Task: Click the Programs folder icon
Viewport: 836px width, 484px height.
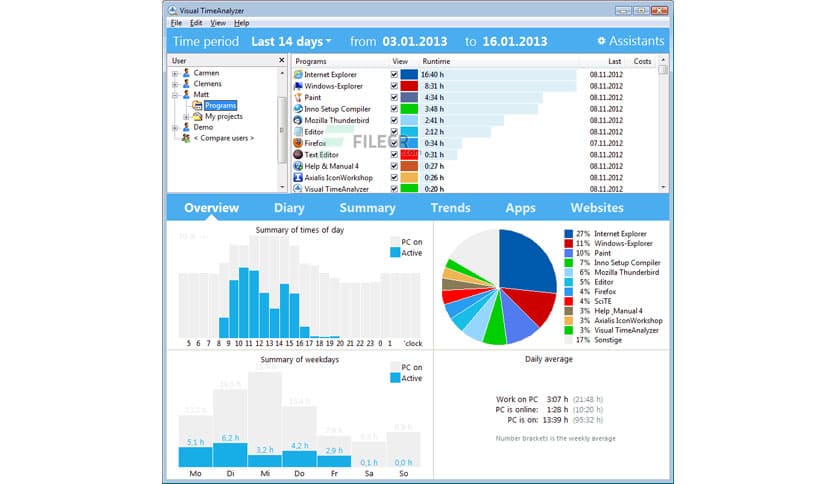Action: pyautogui.click(x=197, y=106)
